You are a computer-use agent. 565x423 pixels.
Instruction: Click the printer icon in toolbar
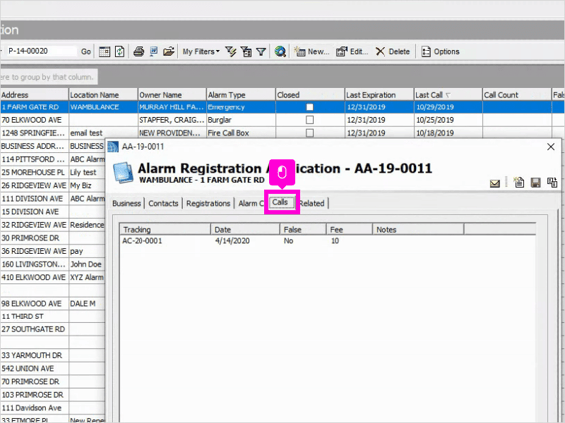coord(139,52)
